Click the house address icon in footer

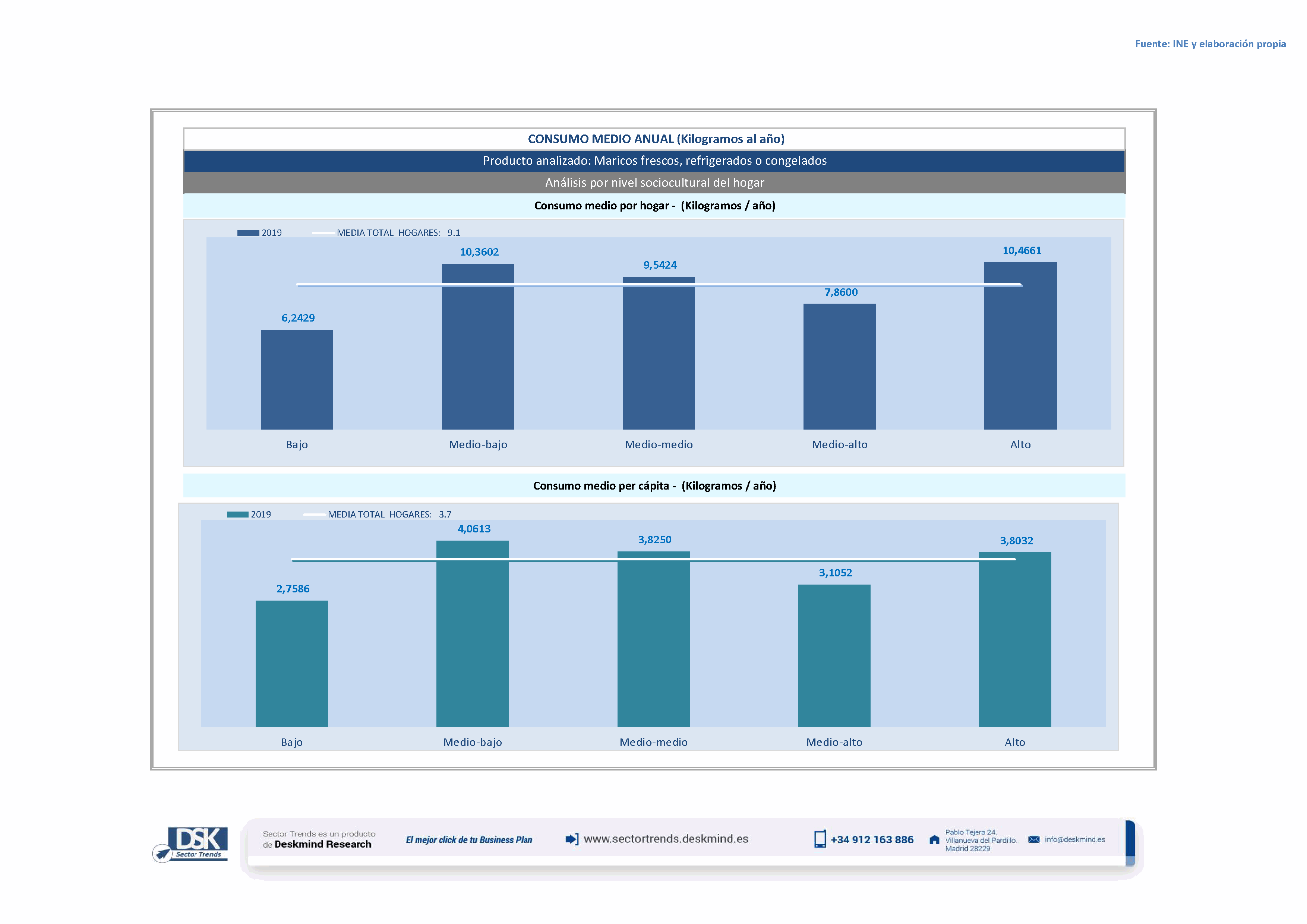point(934,840)
